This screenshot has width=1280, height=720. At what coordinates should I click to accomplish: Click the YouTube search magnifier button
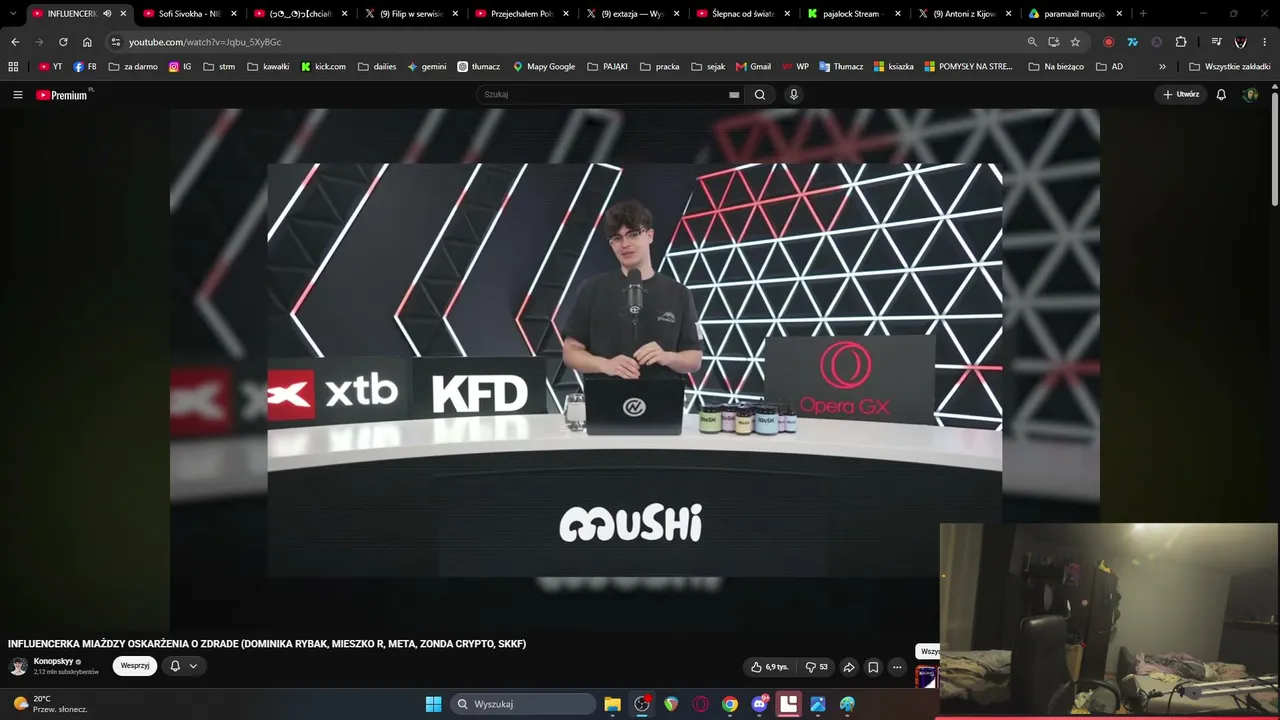[x=760, y=95]
